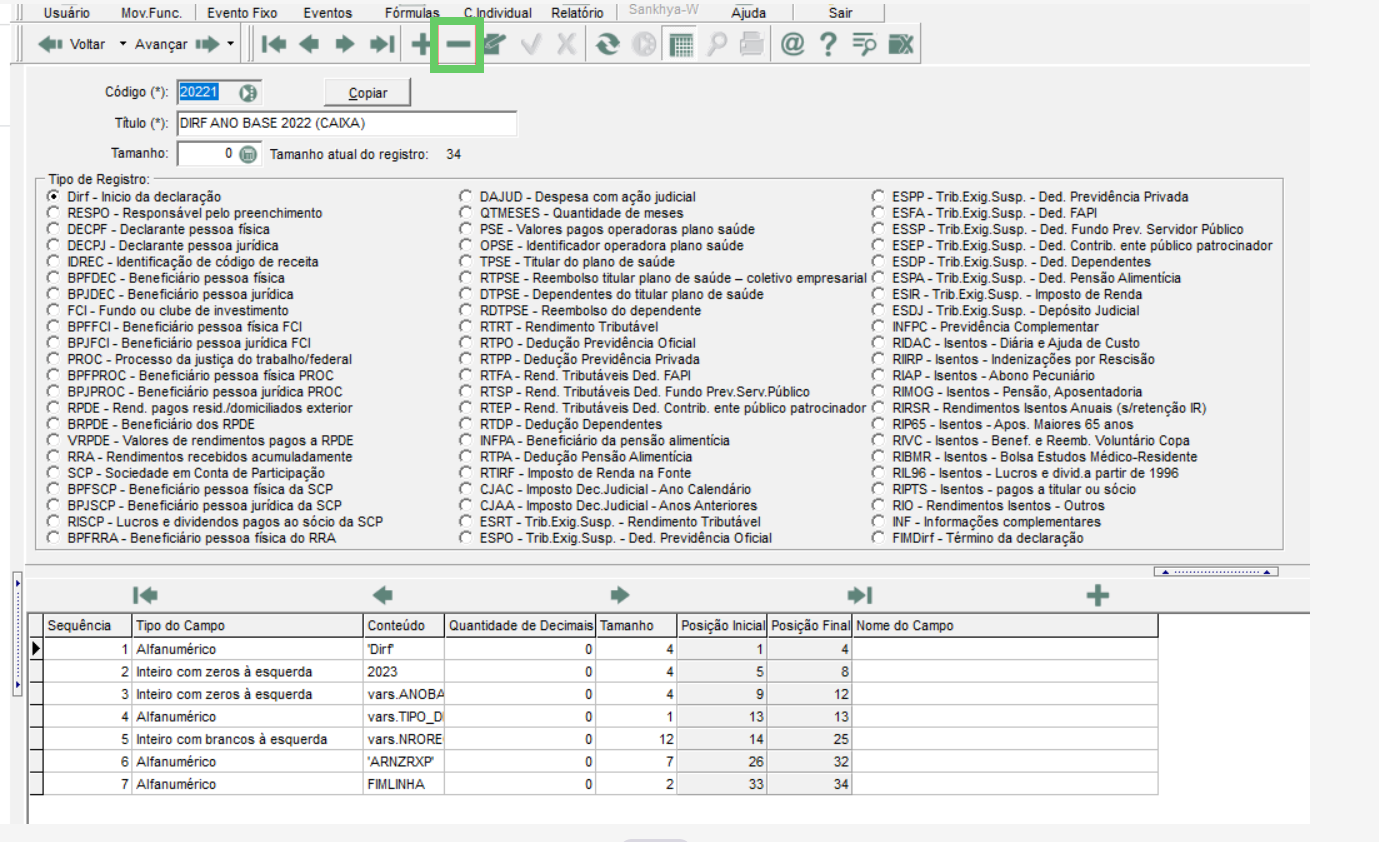
Task: Open the Usuário menu
Action: pos(66,13)
